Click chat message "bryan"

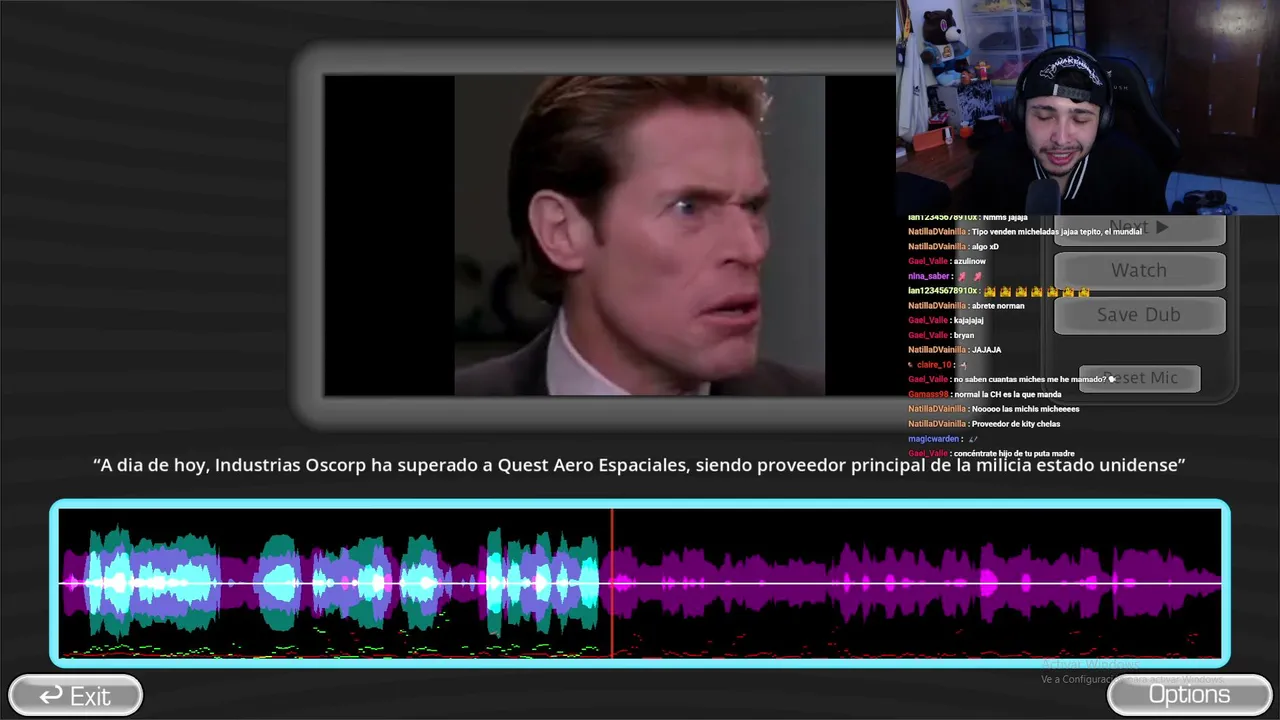click(x=964, y=336)
